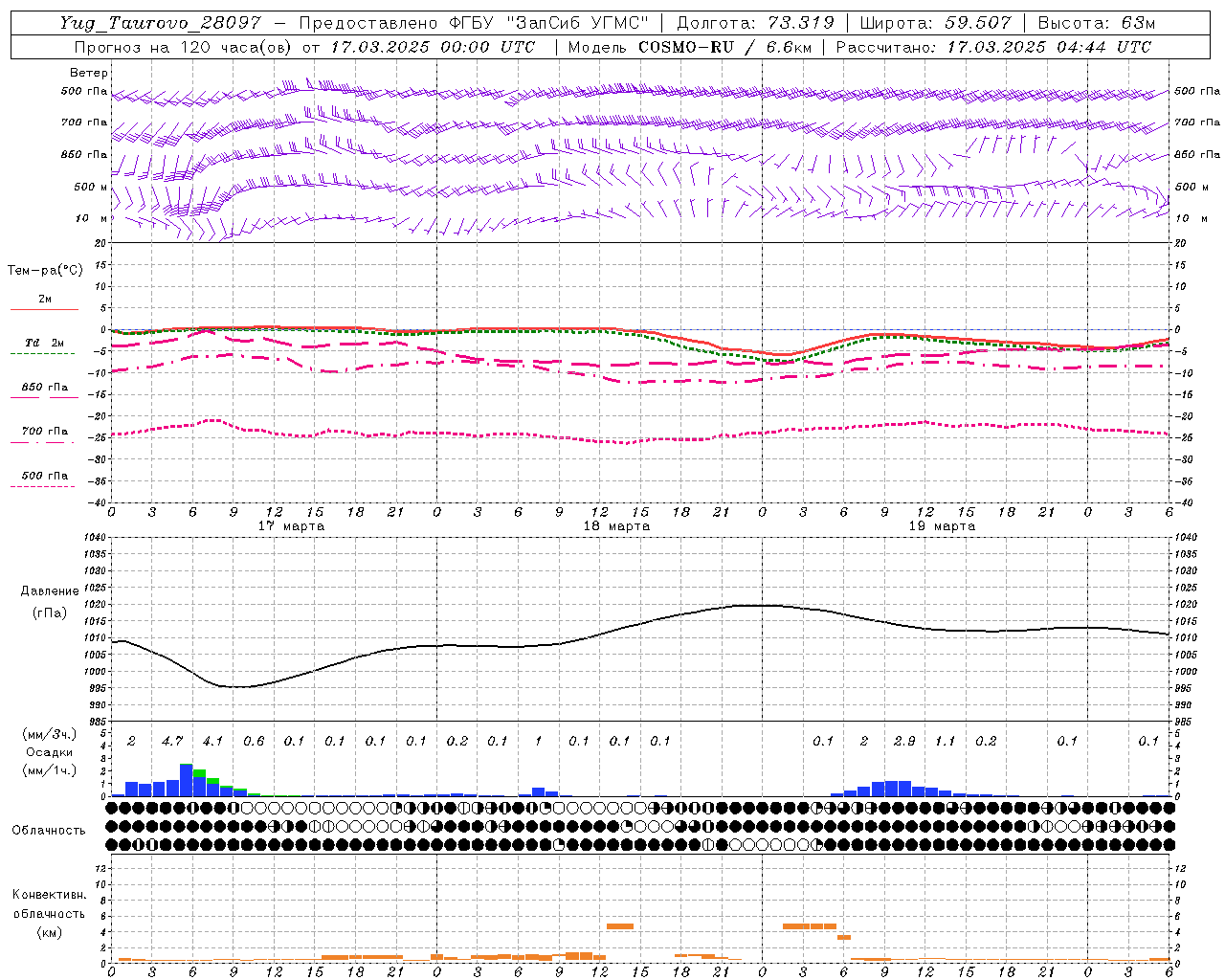Click the 4.7 precipitation total value

coord(172,741)
